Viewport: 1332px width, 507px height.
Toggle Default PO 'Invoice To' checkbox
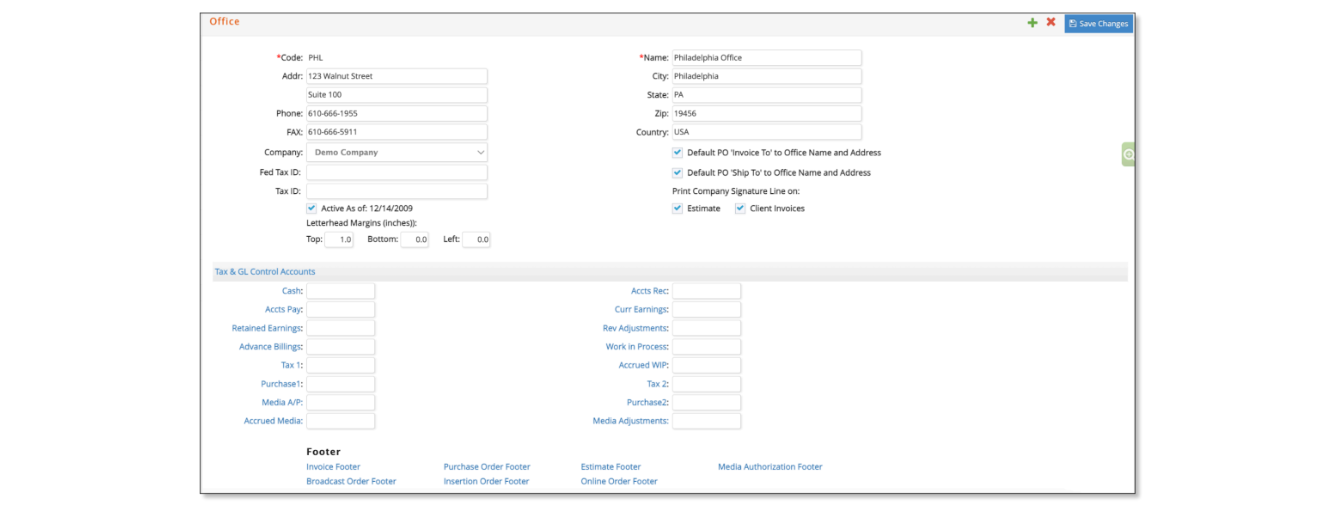(x=677, y=153)
